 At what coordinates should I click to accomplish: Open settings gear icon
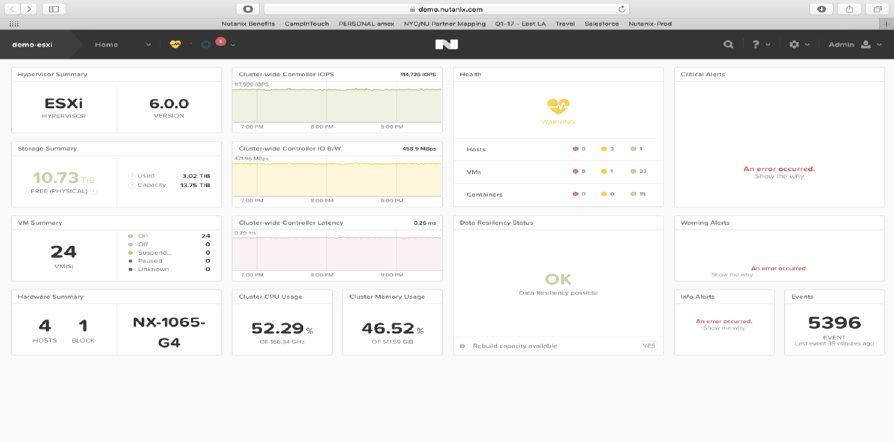[x=794, y=44]
